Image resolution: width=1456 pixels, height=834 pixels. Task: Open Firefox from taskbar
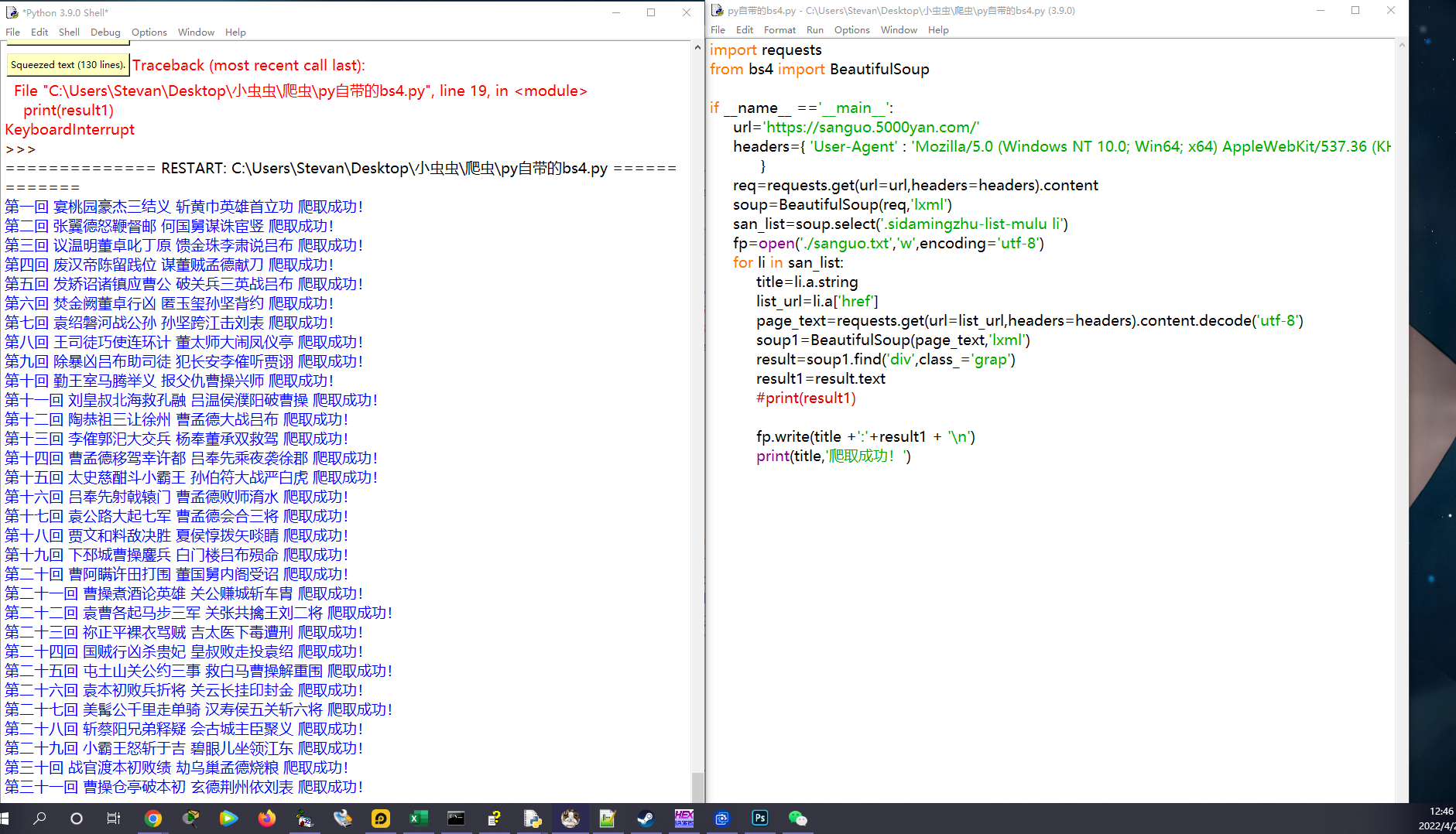click(267, 818)
